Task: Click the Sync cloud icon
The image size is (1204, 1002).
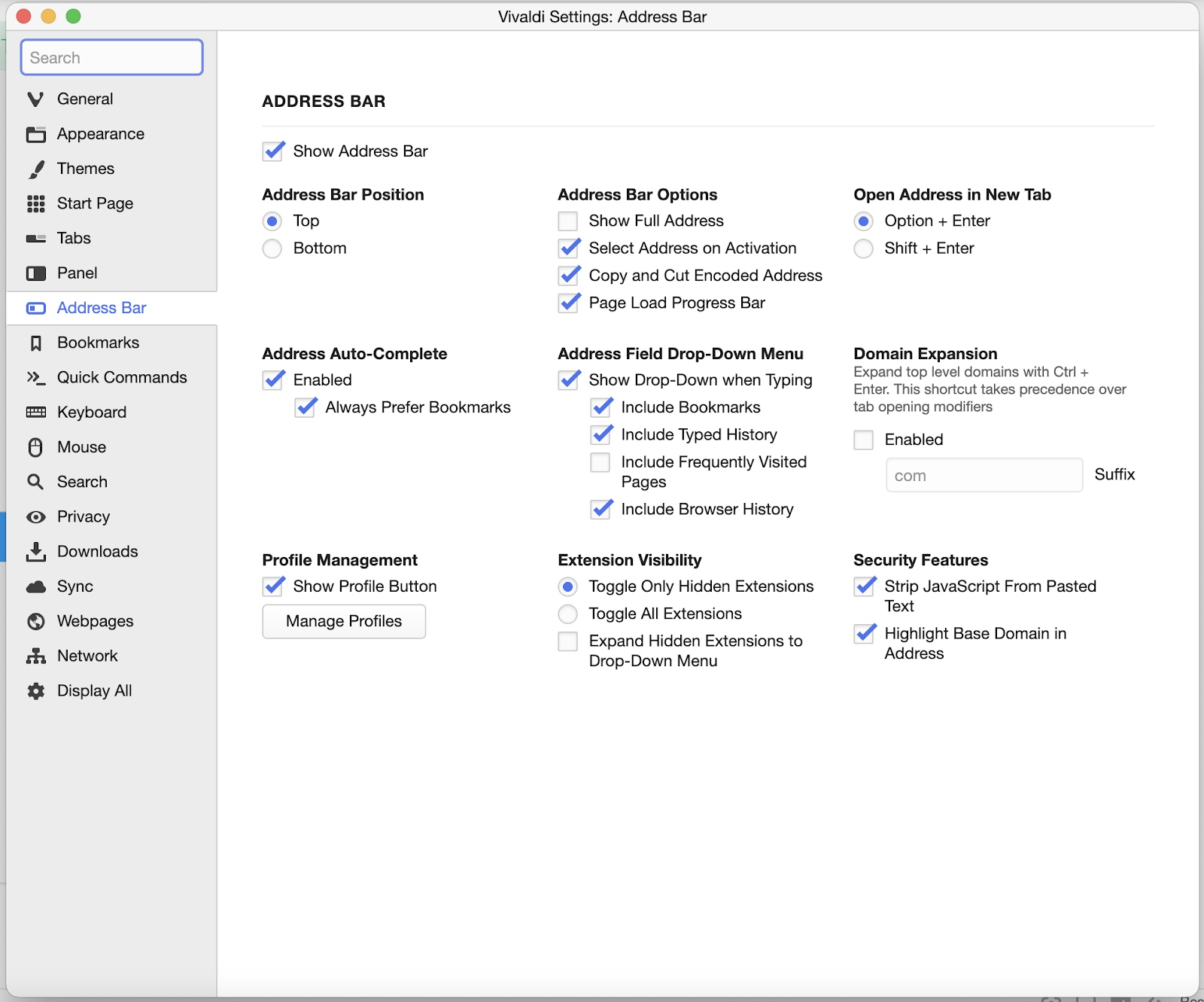Action: coord(35,586)
